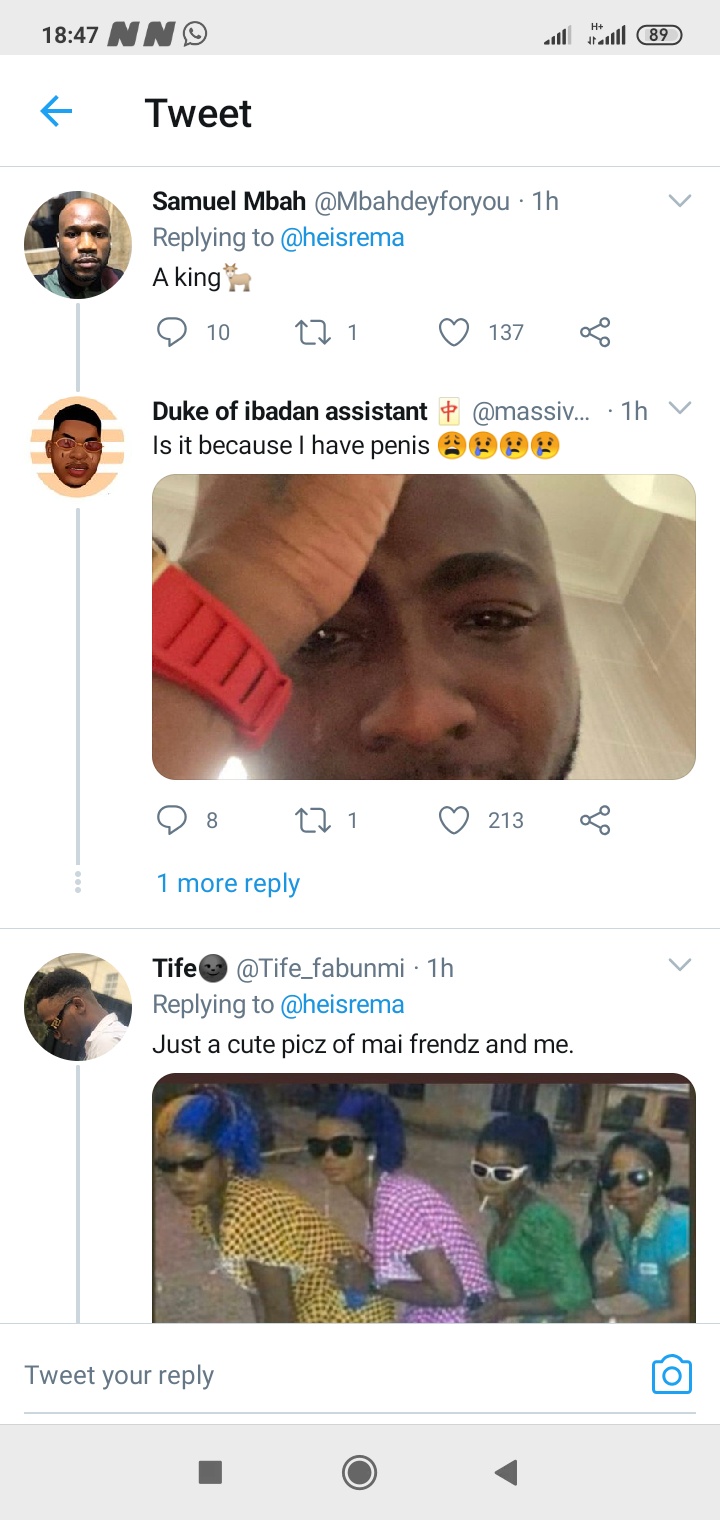Show 1 more reply
Viewport: 720px width, 1520px height.
click(228, 883)
